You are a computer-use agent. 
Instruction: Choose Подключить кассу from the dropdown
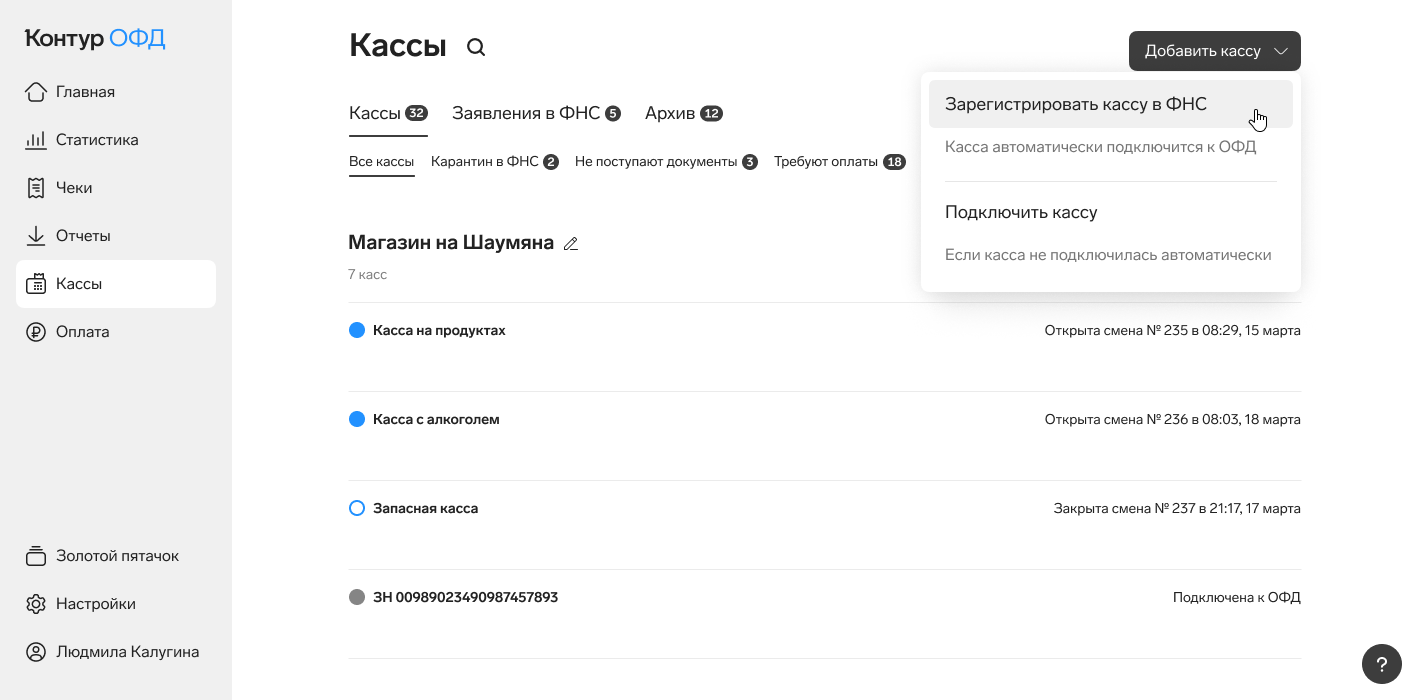pyautogui.click(x=1021, y=212)
